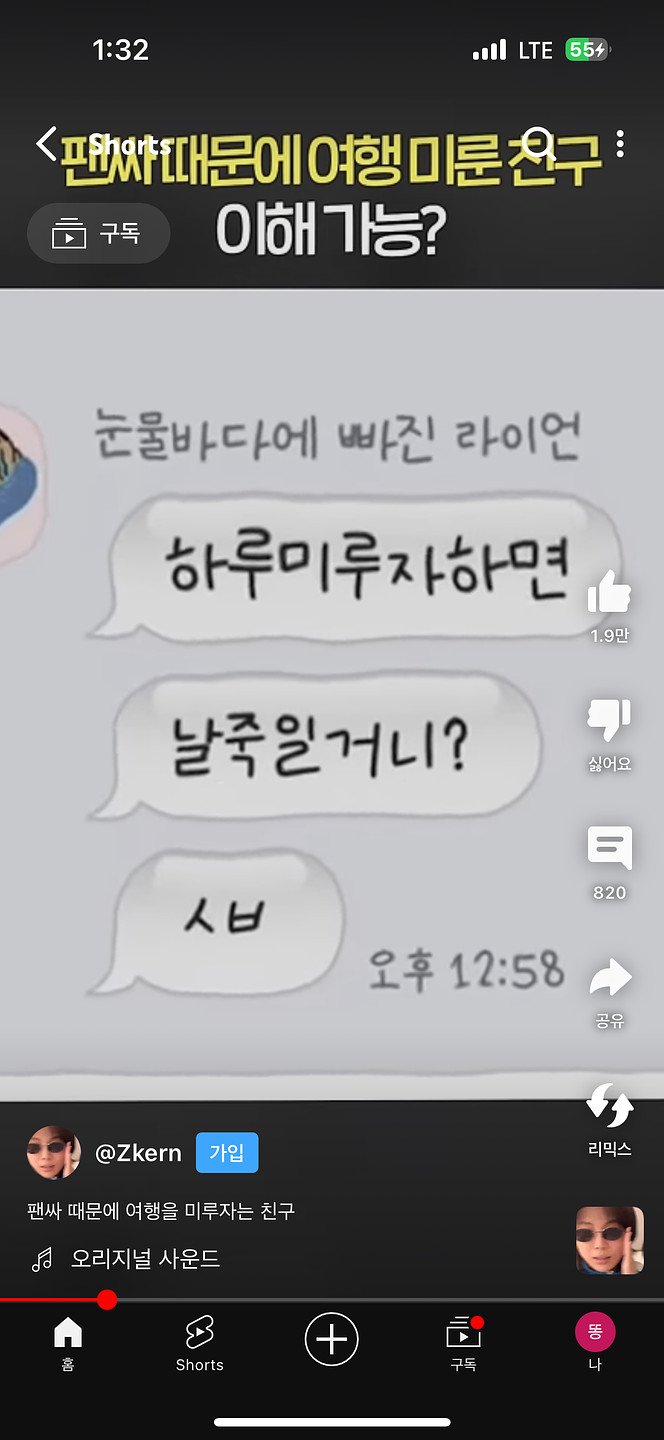664x1440 pixels.
Task: Open the 리믹스 remix icon
Action: [x=609, y=1106]
